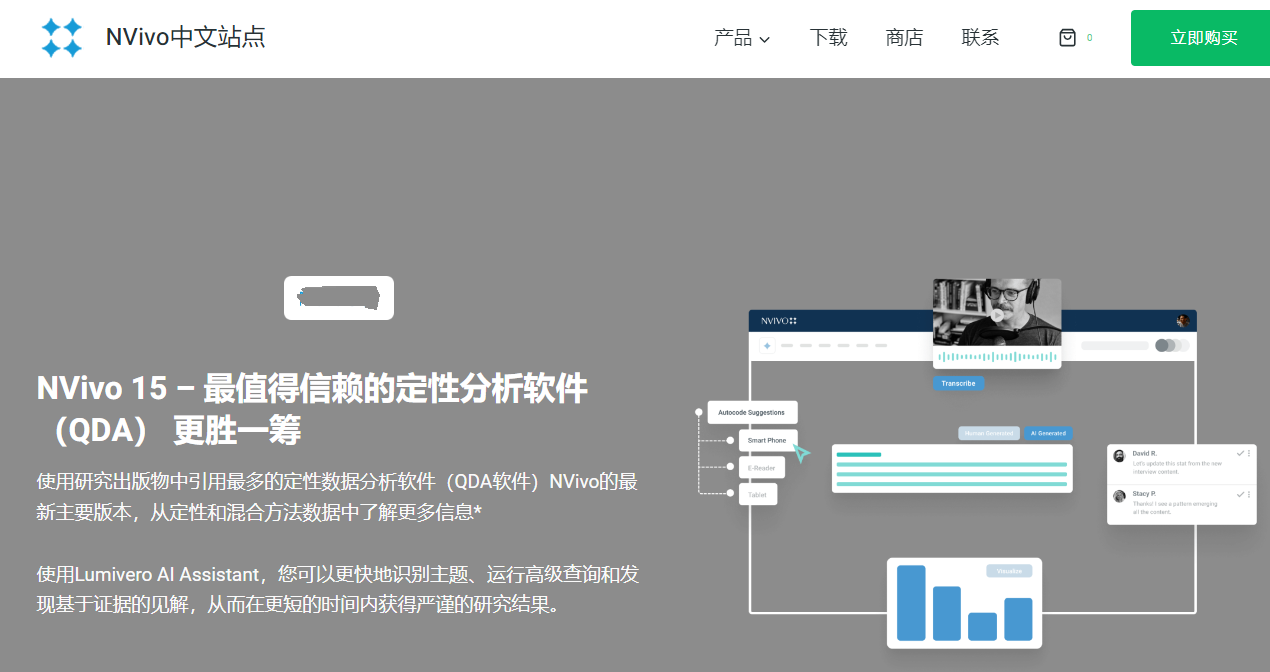1270x672 pixels.
Task: Select the Human Generated tag
Action: 989,433
